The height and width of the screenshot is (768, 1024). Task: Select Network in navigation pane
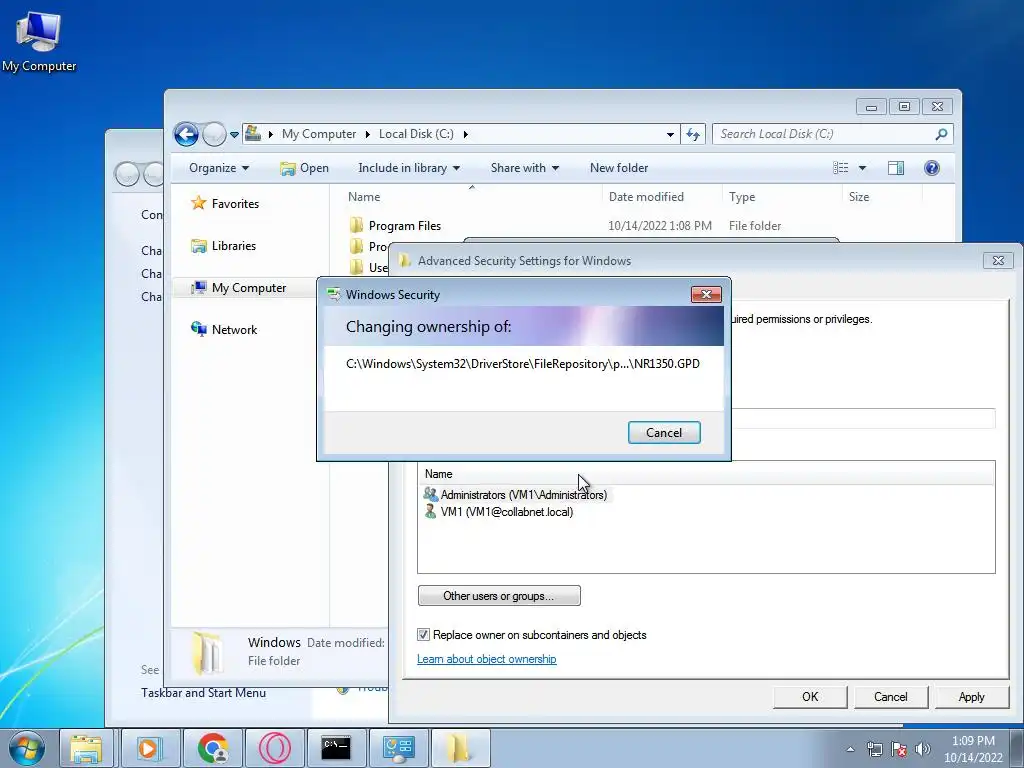[224, 330]
